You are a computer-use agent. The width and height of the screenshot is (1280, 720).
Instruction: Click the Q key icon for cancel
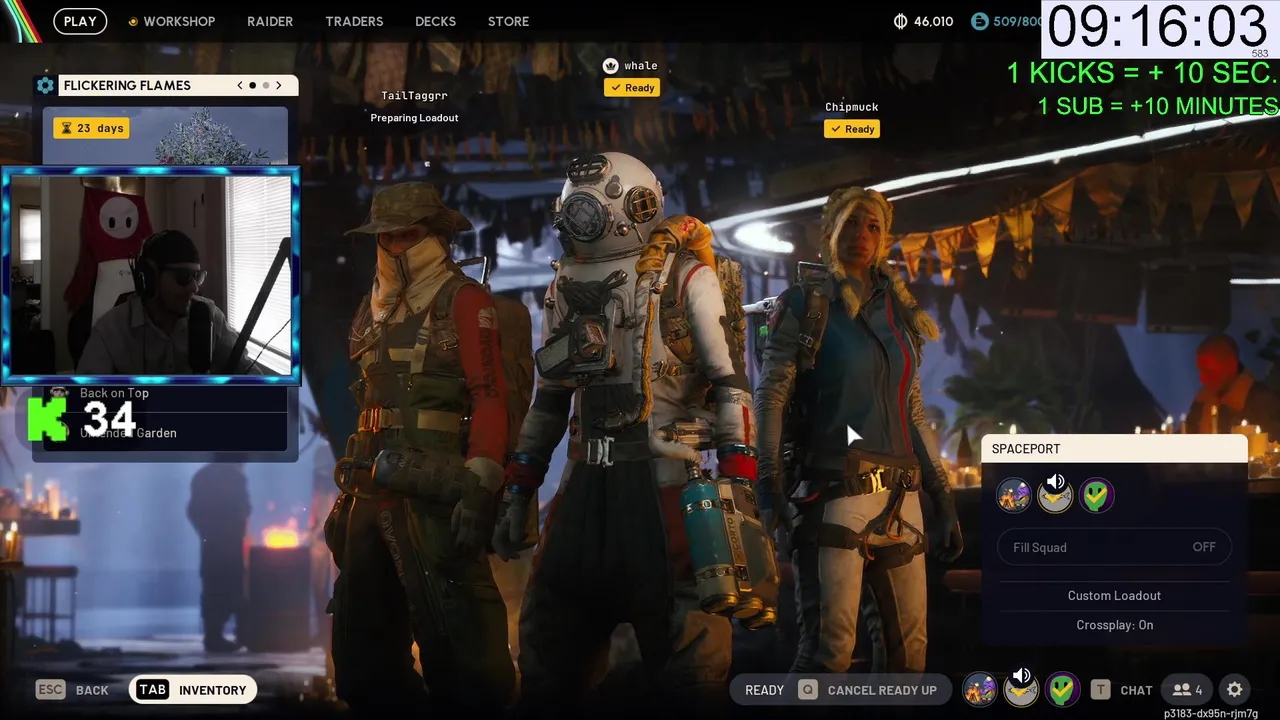(807, 689)
